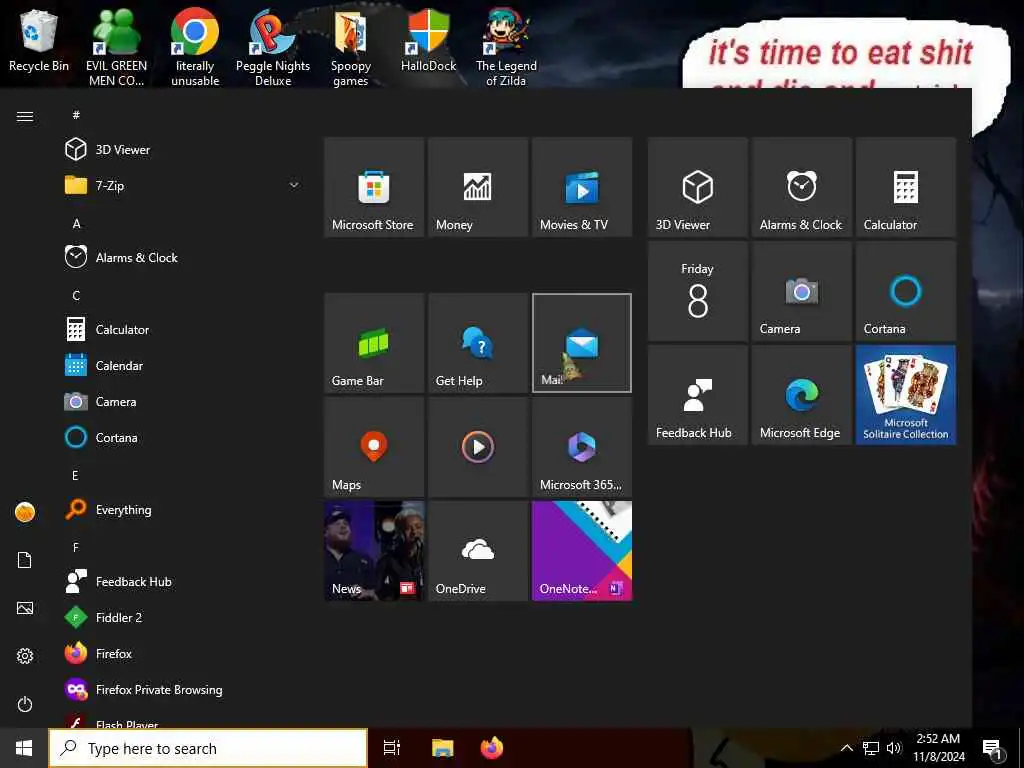Image resolution: width=1024 pixels, height=768 pixels.
Task: Open the network status tray icon
Action: pos(871,748)
